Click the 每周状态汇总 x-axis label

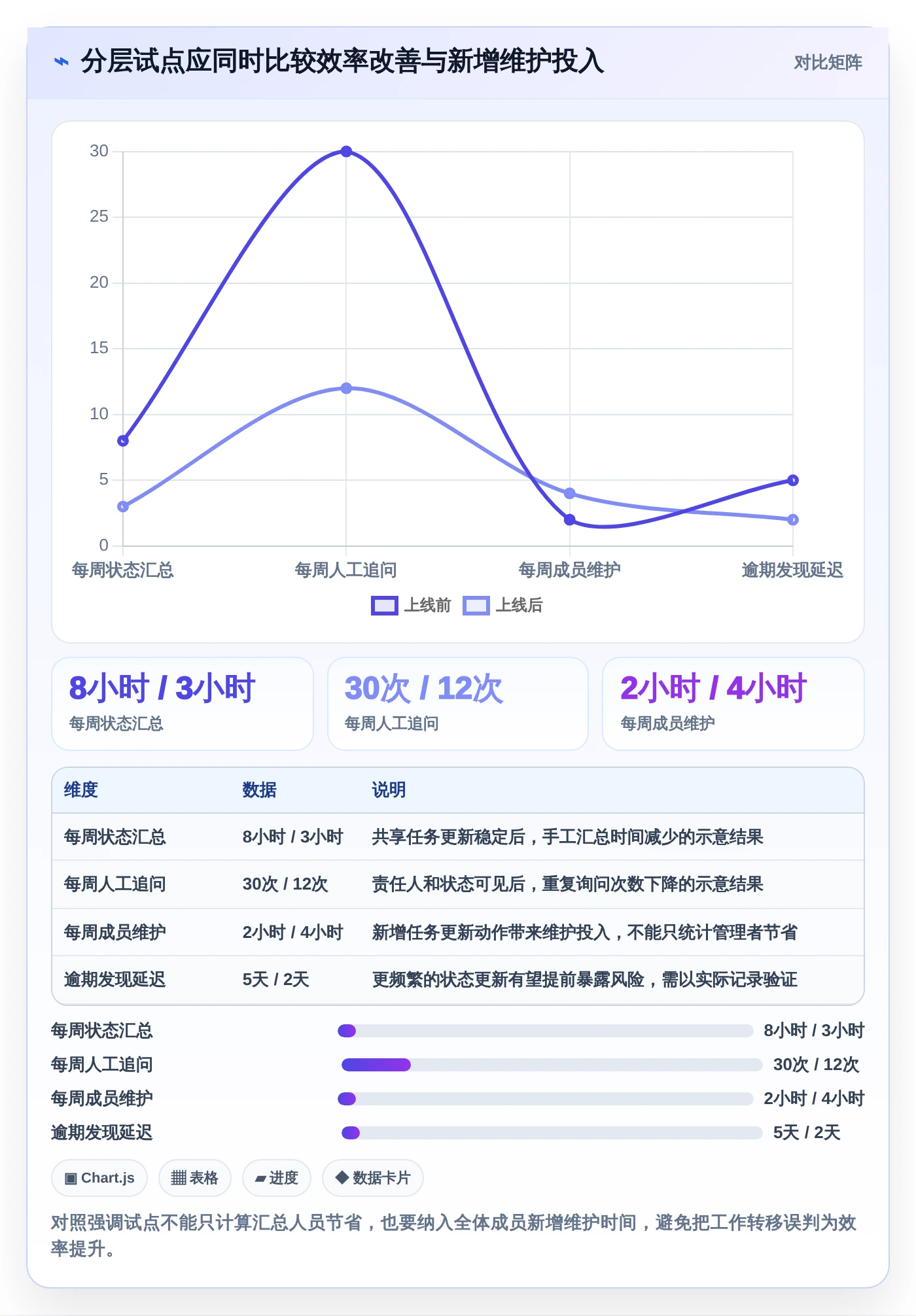click(123, 570)
